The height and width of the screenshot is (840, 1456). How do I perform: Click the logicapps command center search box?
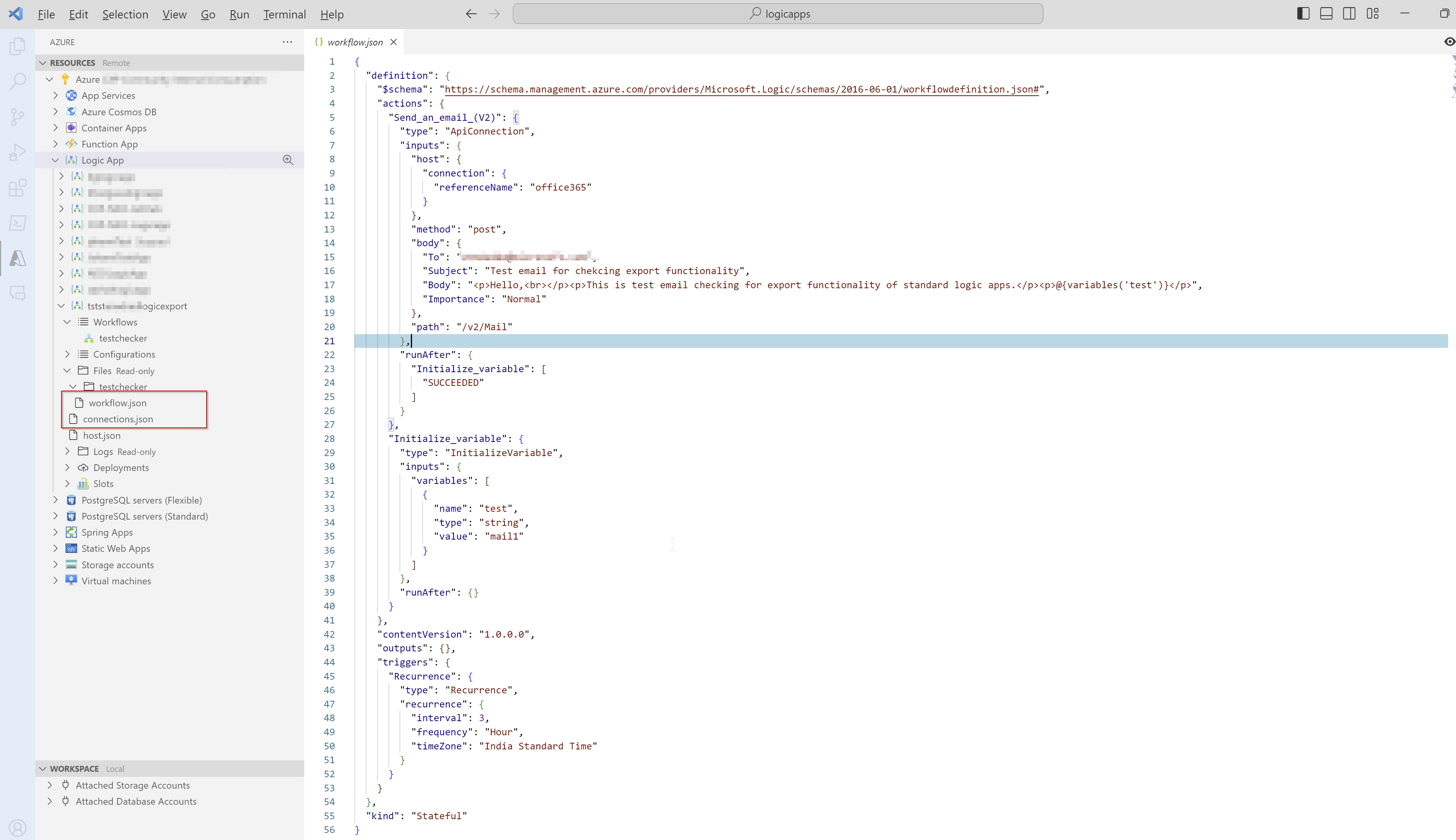point(777,14)
